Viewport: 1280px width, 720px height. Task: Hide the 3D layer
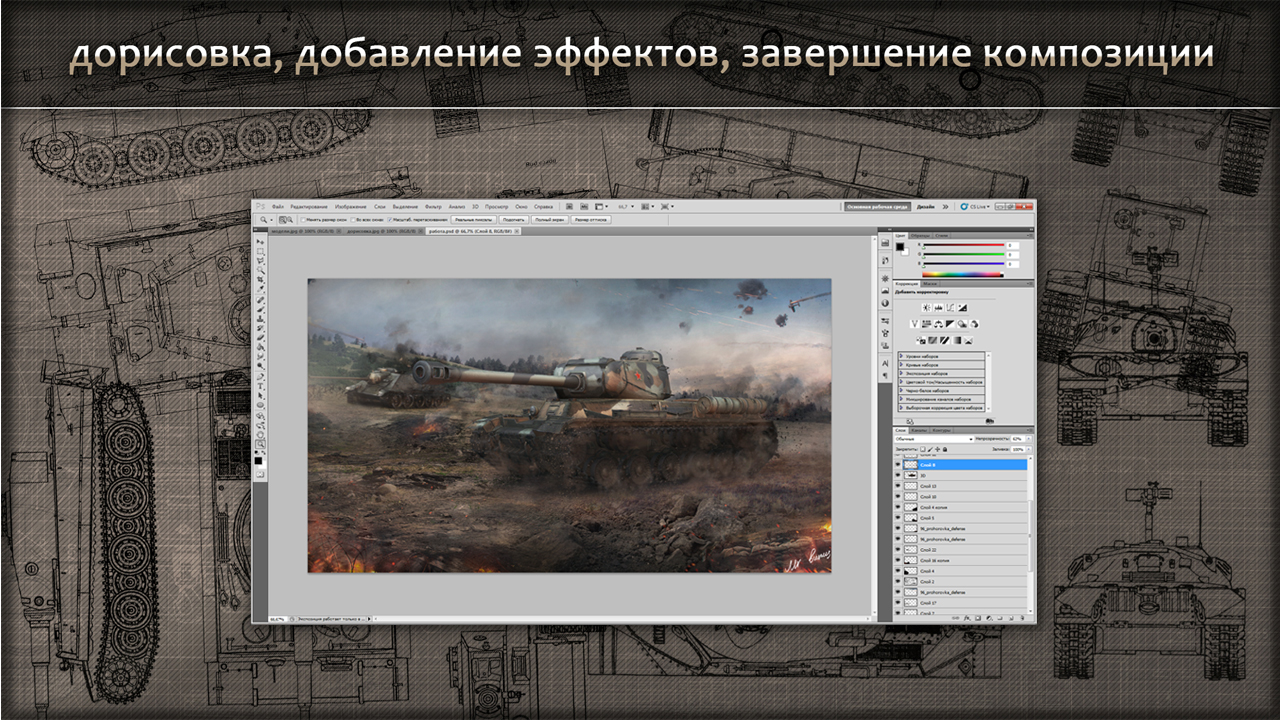click(897, 476)
